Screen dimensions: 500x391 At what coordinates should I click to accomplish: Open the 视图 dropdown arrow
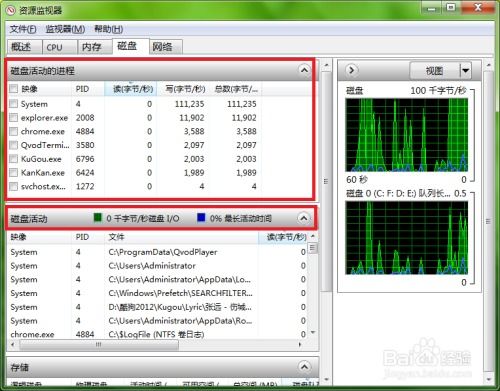(x=466, y=70)
